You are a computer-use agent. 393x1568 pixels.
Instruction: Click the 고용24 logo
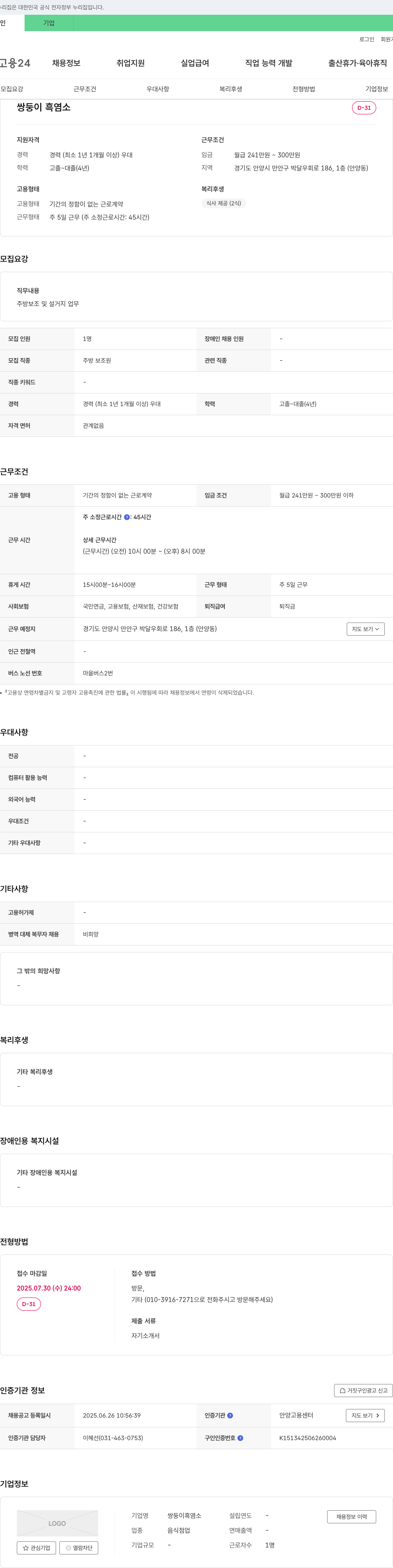coord(15,63)
